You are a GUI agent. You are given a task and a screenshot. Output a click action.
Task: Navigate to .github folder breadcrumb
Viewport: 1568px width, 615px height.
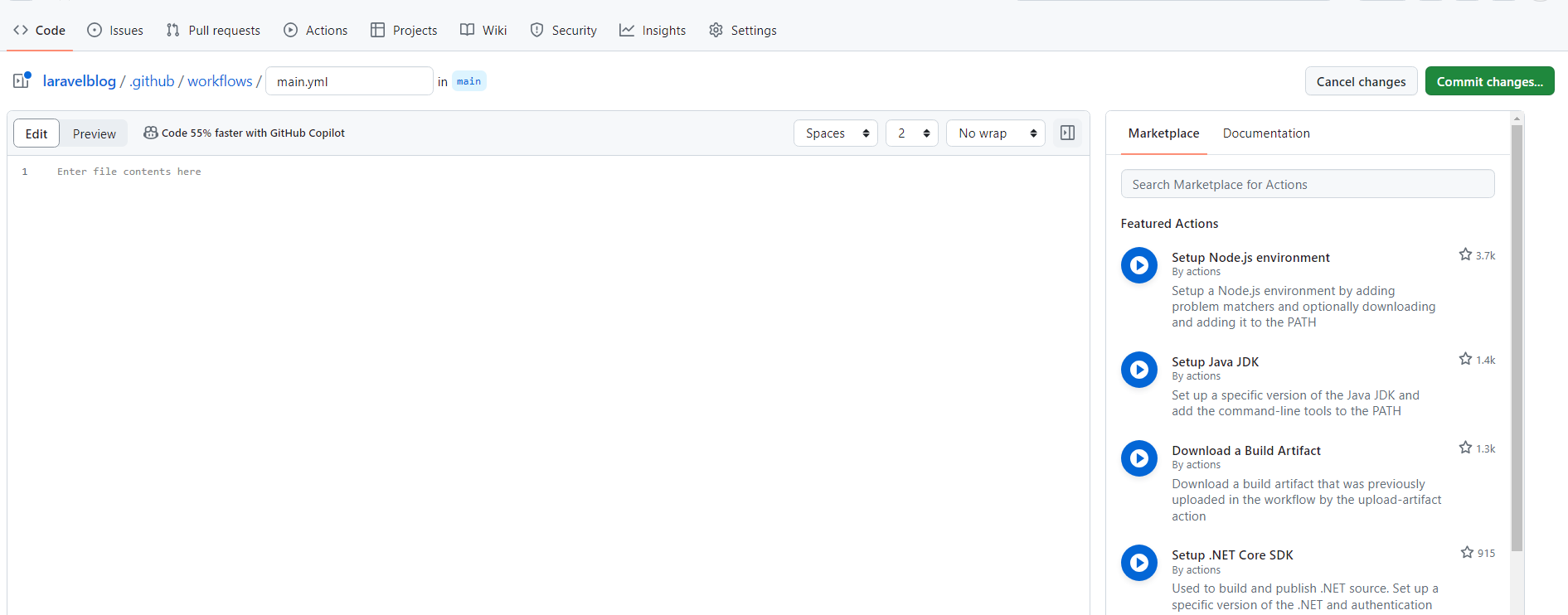tap(152, 80)
